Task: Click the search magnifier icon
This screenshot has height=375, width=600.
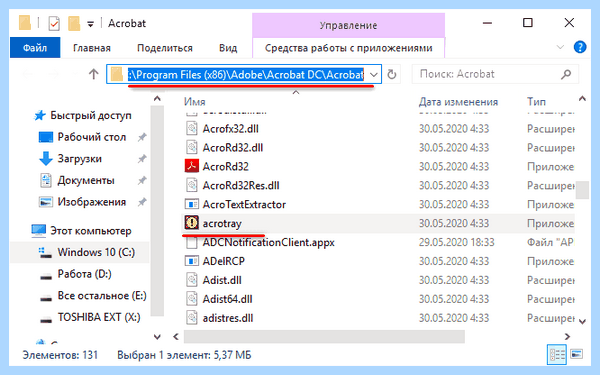Action: (566, 74)
